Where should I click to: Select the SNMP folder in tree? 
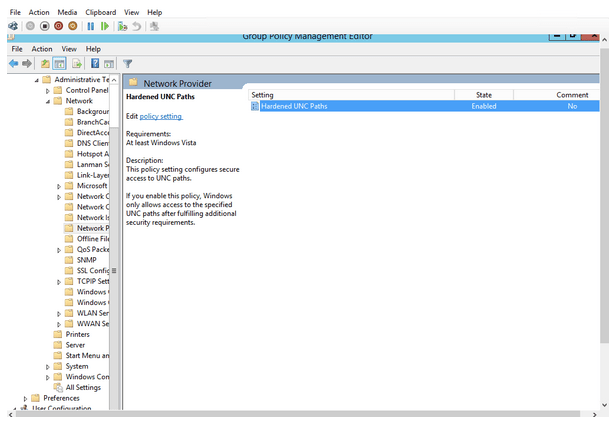(81, 260)
